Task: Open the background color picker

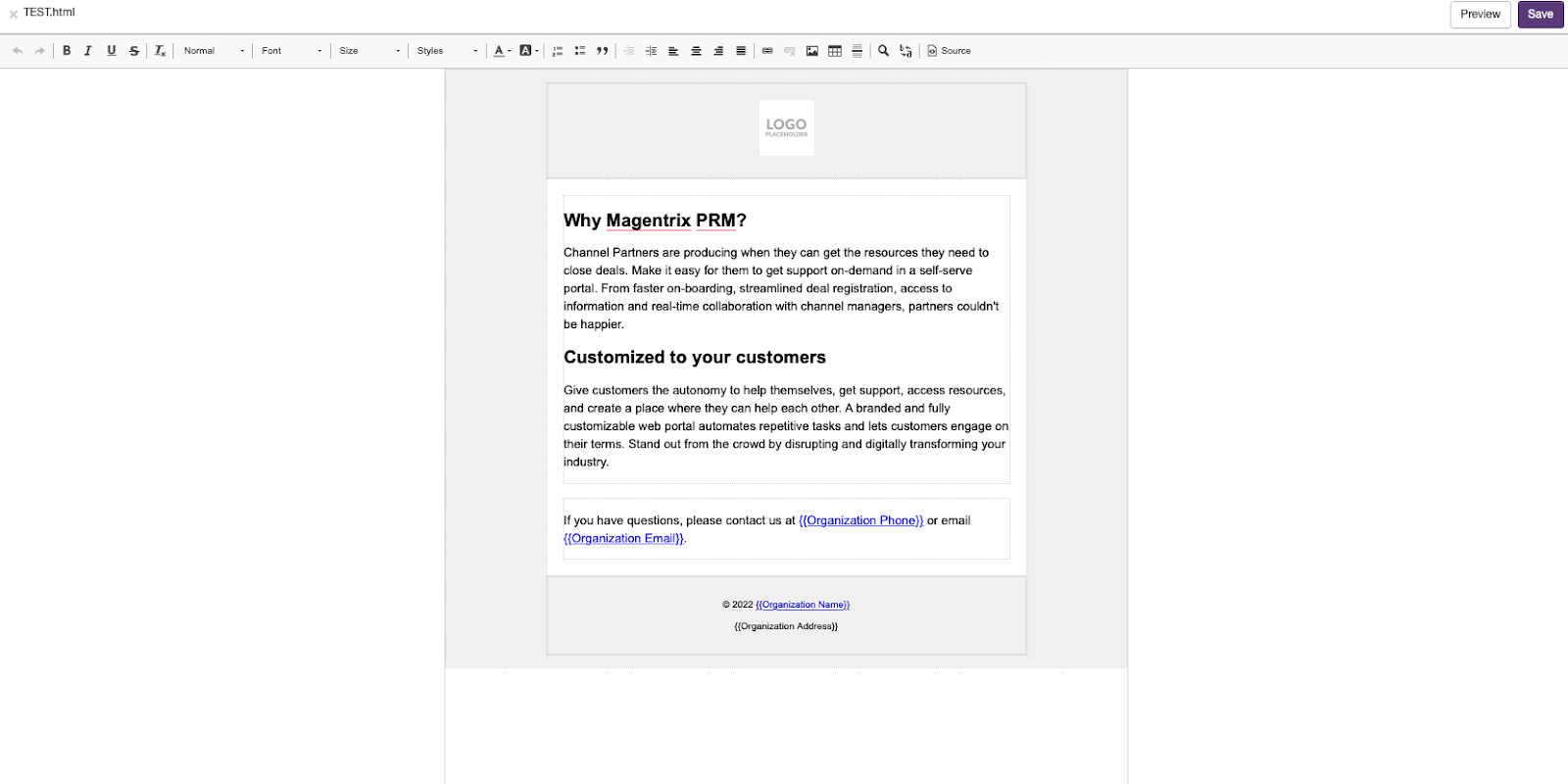Action: click(x=529, y=51)
